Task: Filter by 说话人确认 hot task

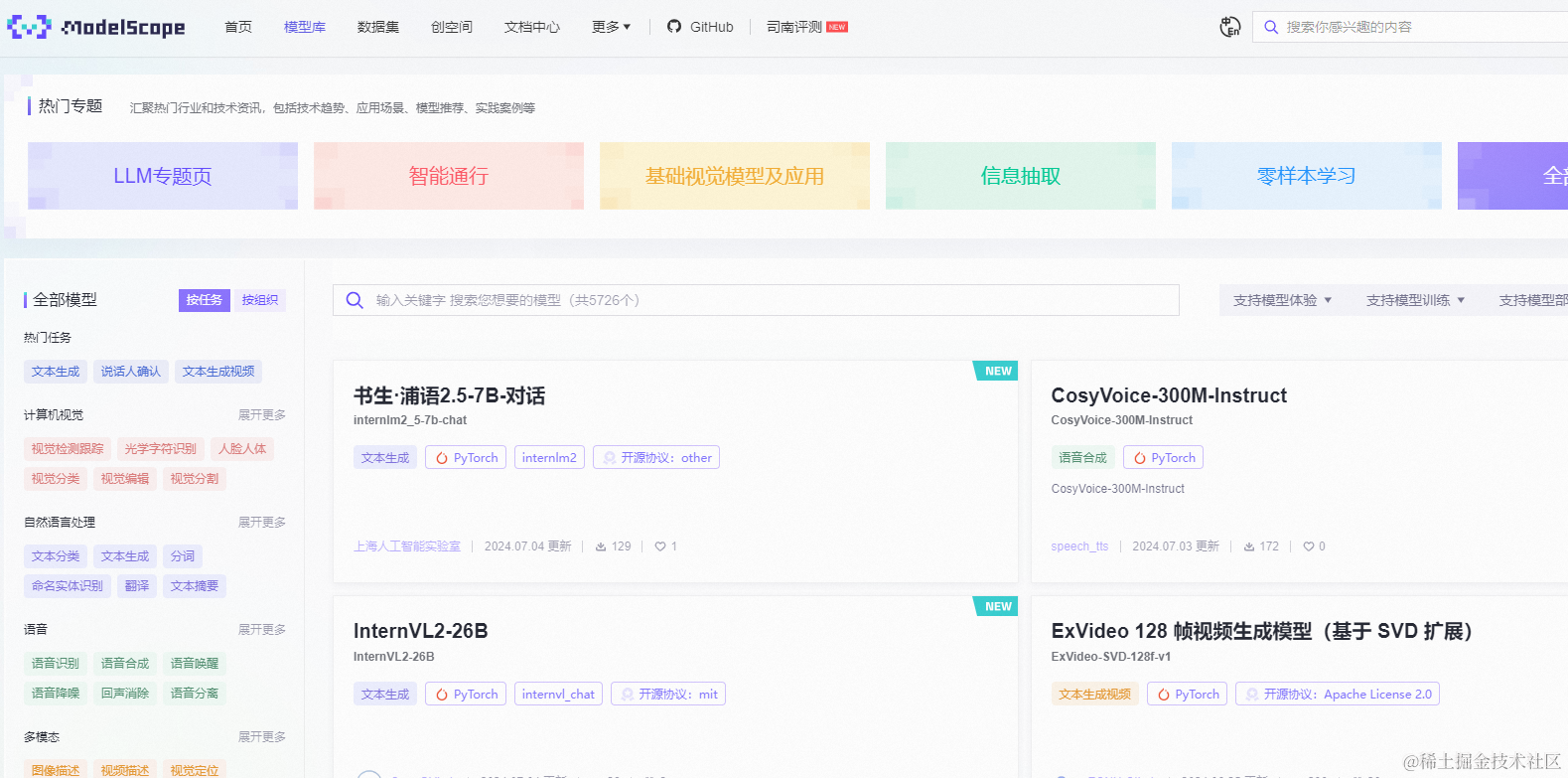Action: point(130,372)
